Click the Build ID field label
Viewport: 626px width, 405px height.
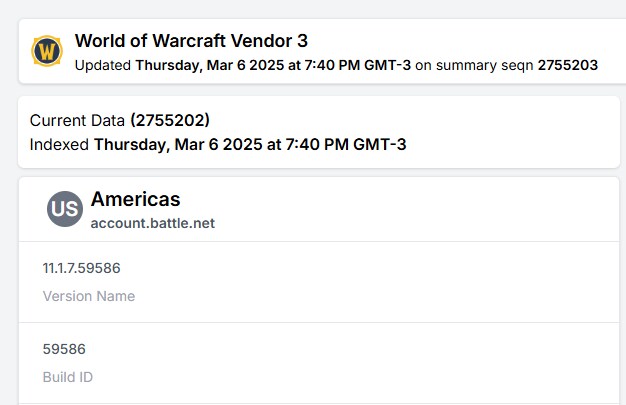pos(68,377)
